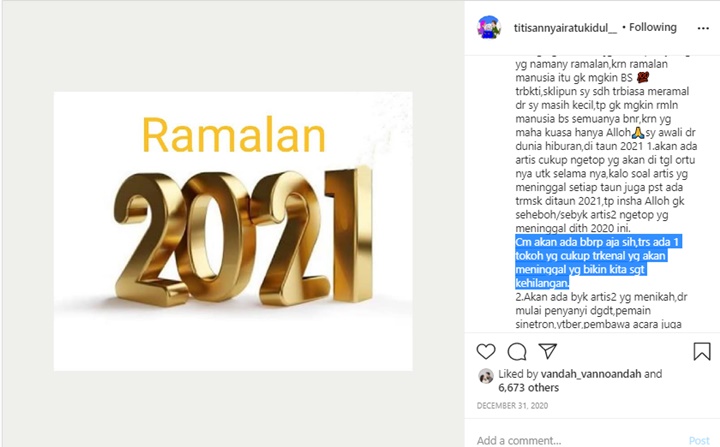The height and width of the screenshot is (447, 720).
Task: Open comments via speech bubble icon
Action: click(517, 351)
